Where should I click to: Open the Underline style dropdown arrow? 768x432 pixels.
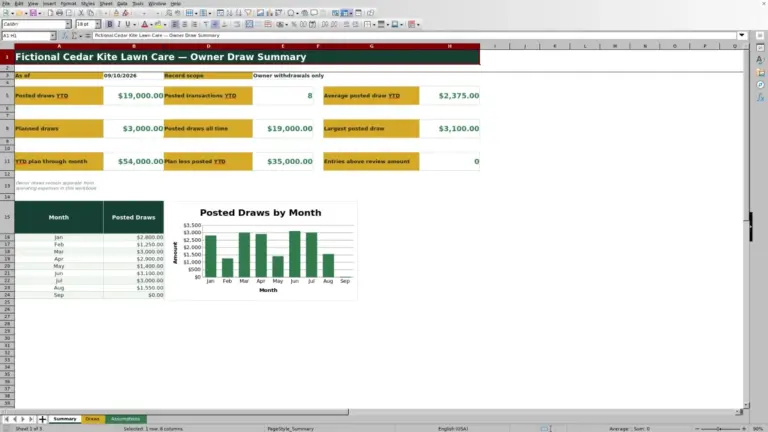[134, 24]
